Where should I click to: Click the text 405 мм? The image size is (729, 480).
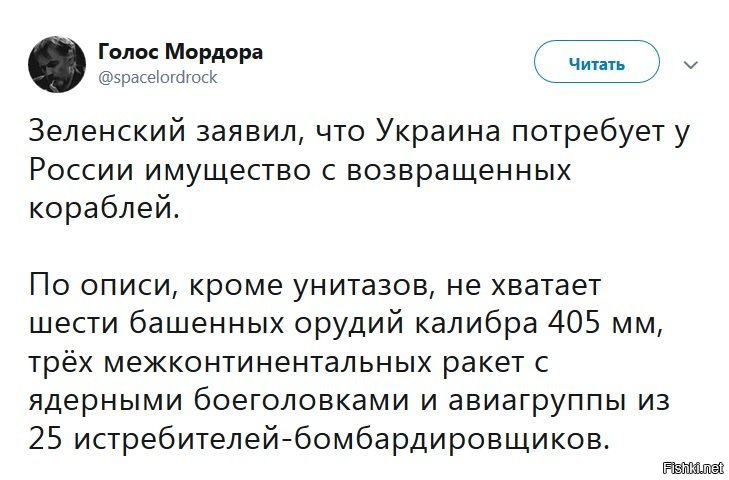[x=603, y=324]
